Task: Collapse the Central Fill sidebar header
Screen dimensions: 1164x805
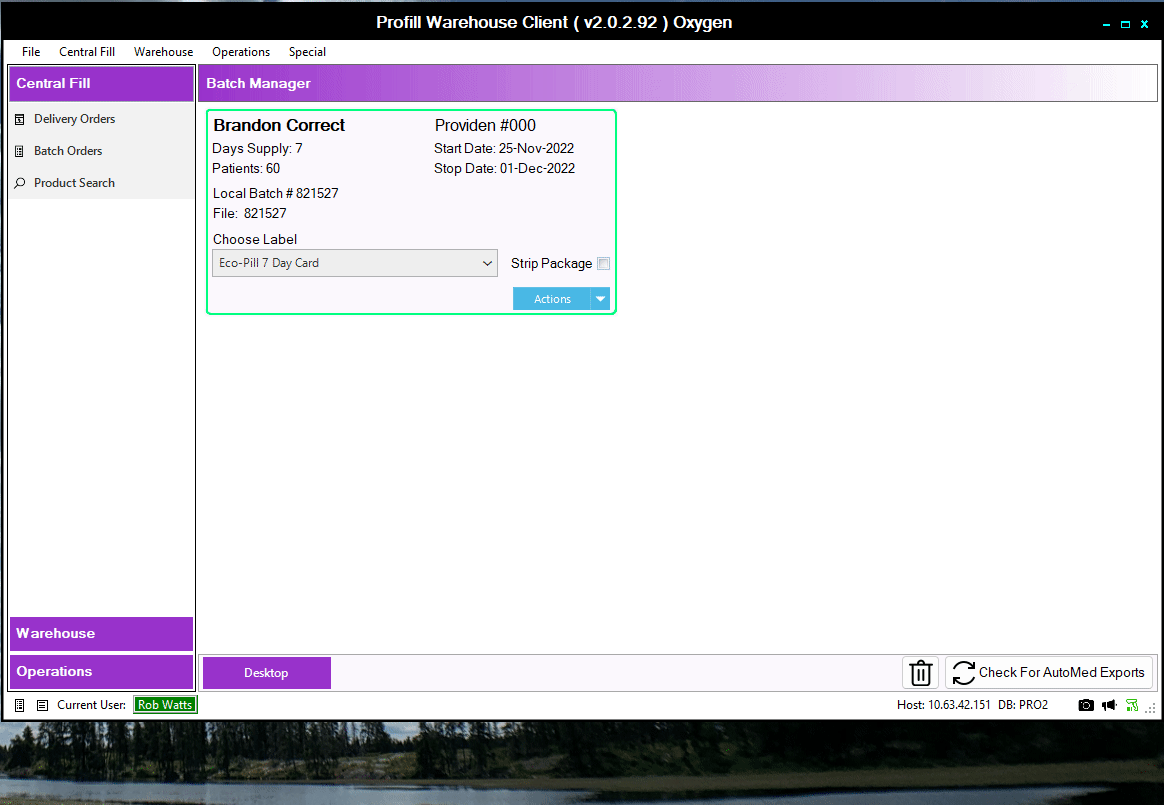Action: pyautogui.click(x=101, y=83)
